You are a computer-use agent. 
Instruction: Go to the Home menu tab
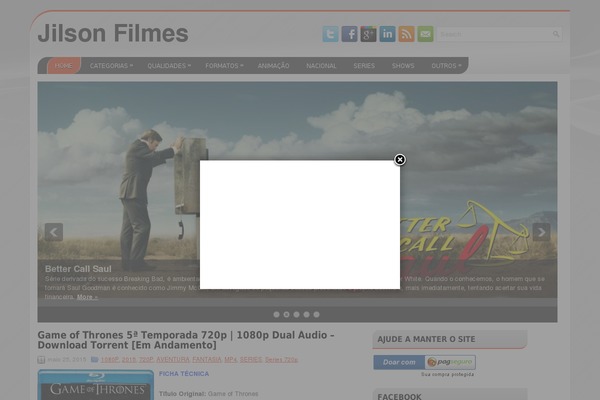coord(64,65)
